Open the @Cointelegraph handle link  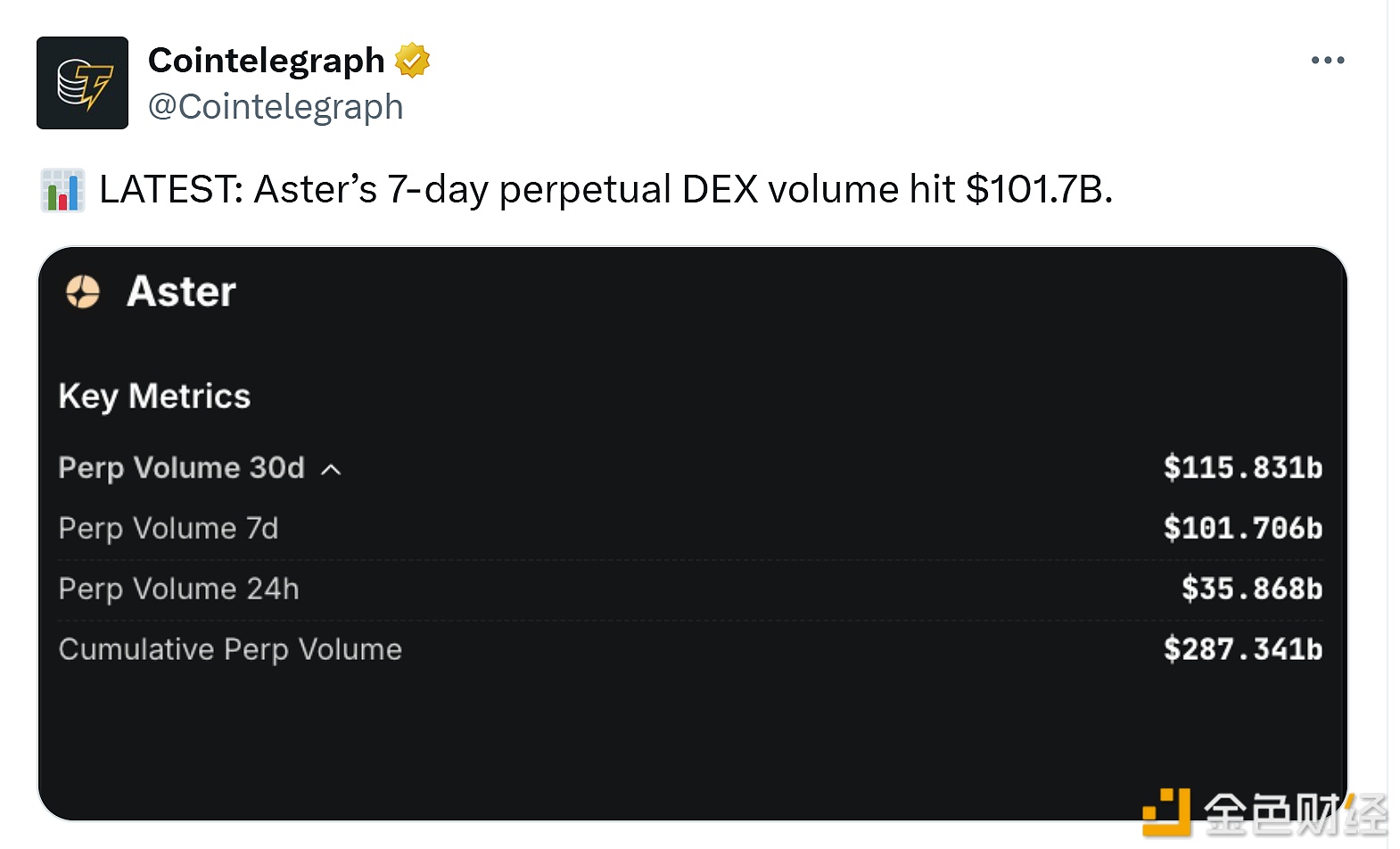276,107
